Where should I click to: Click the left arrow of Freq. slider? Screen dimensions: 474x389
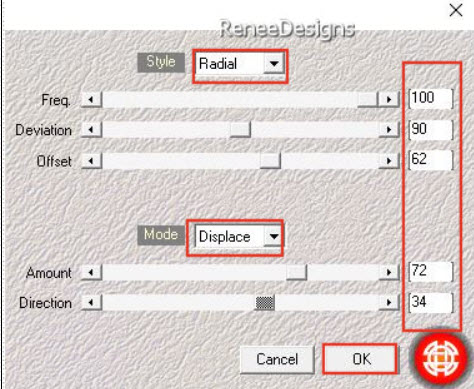(91, 99)
